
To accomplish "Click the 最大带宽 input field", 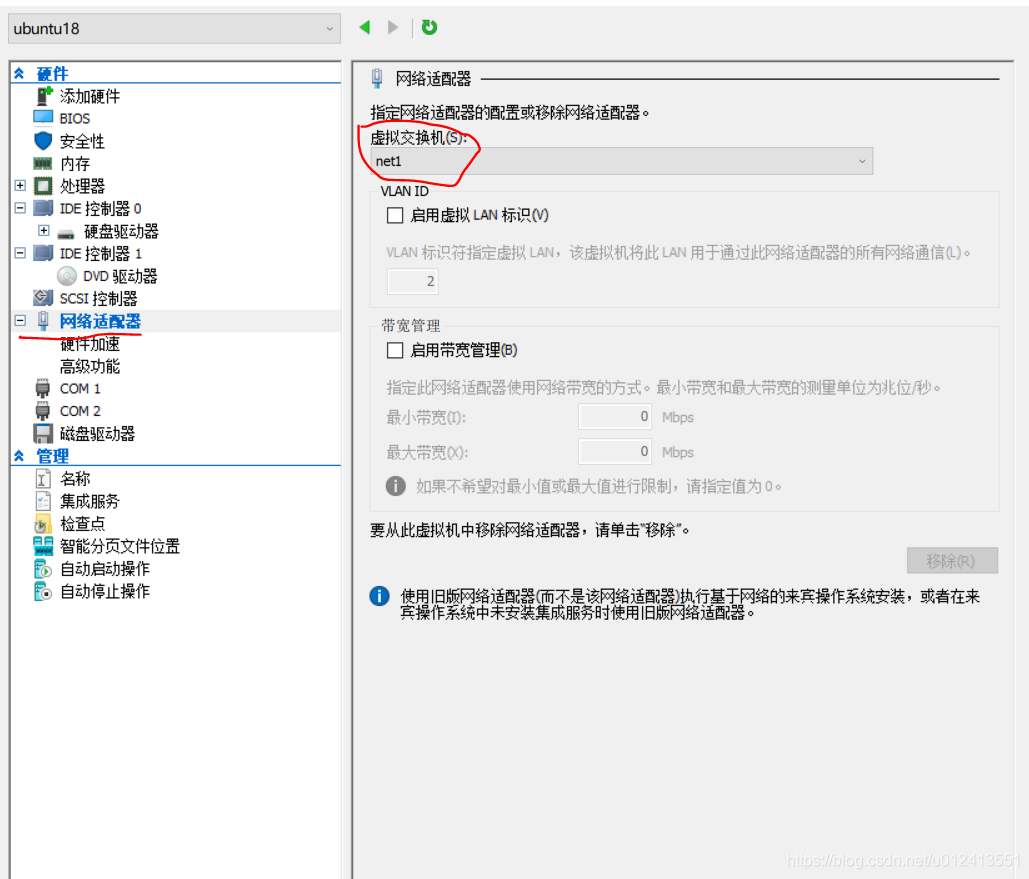I will tap(615, 452).
